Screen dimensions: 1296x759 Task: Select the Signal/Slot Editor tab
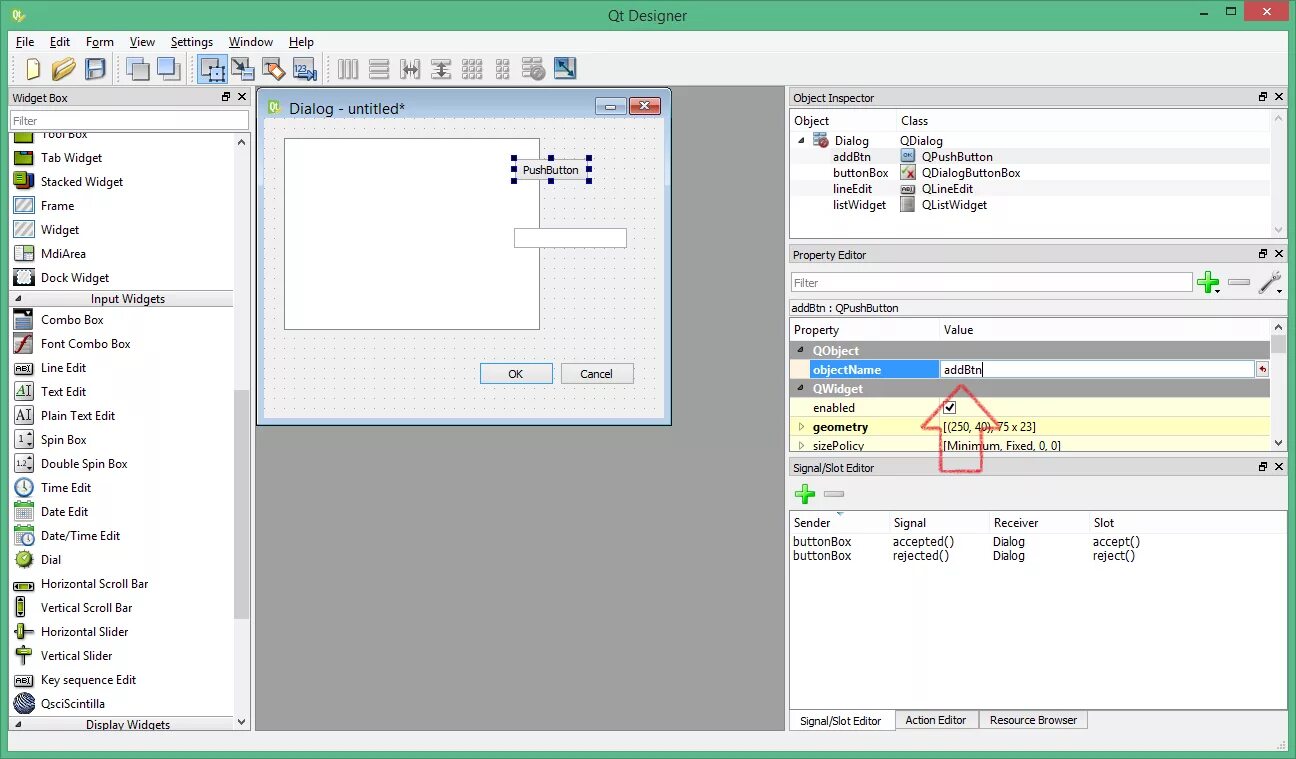pyautogui.click(x=841, y=721)
